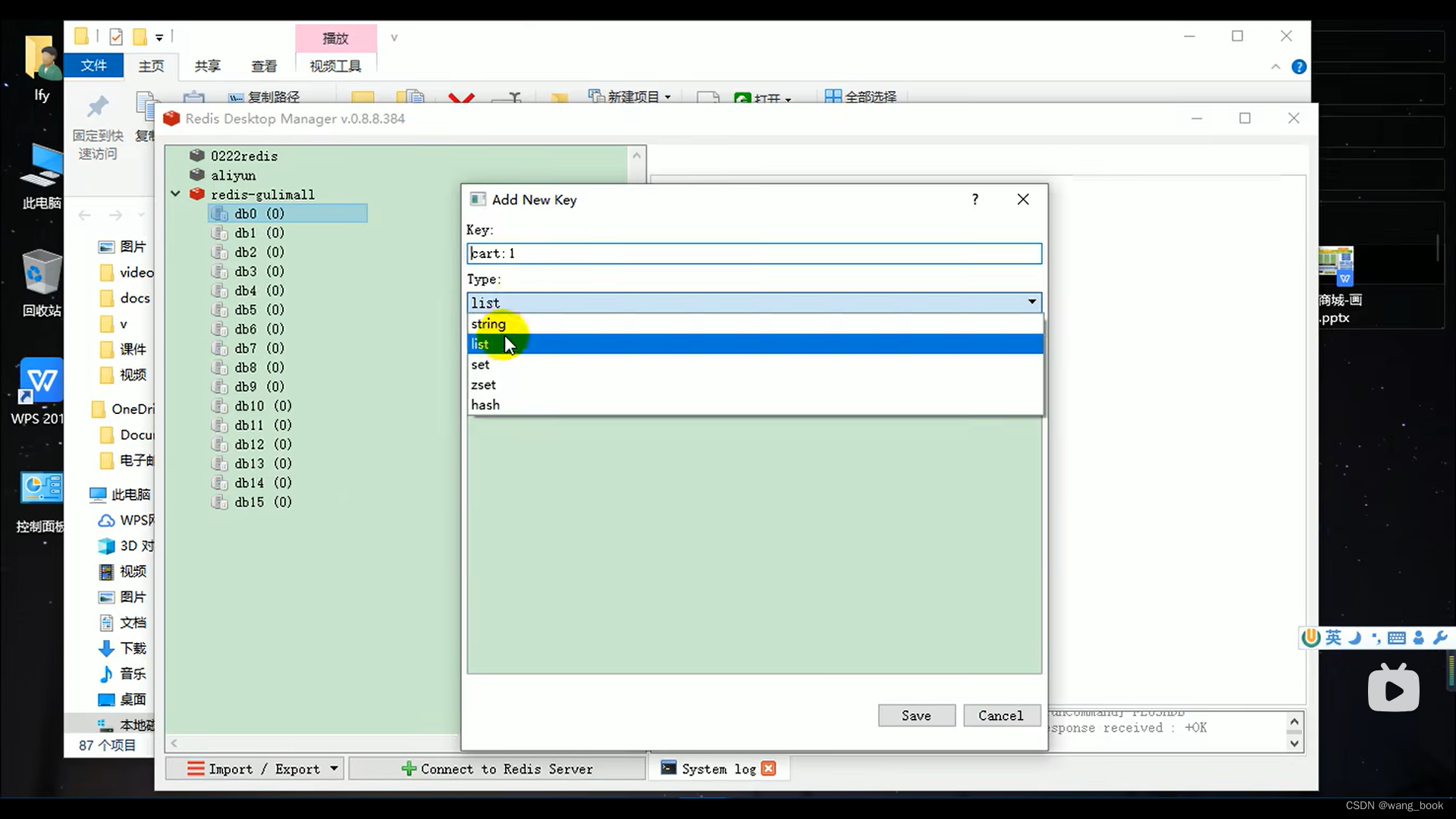Open Explorer 文件 menu tab
The image size is (1456, 819).
pos(94,65)
